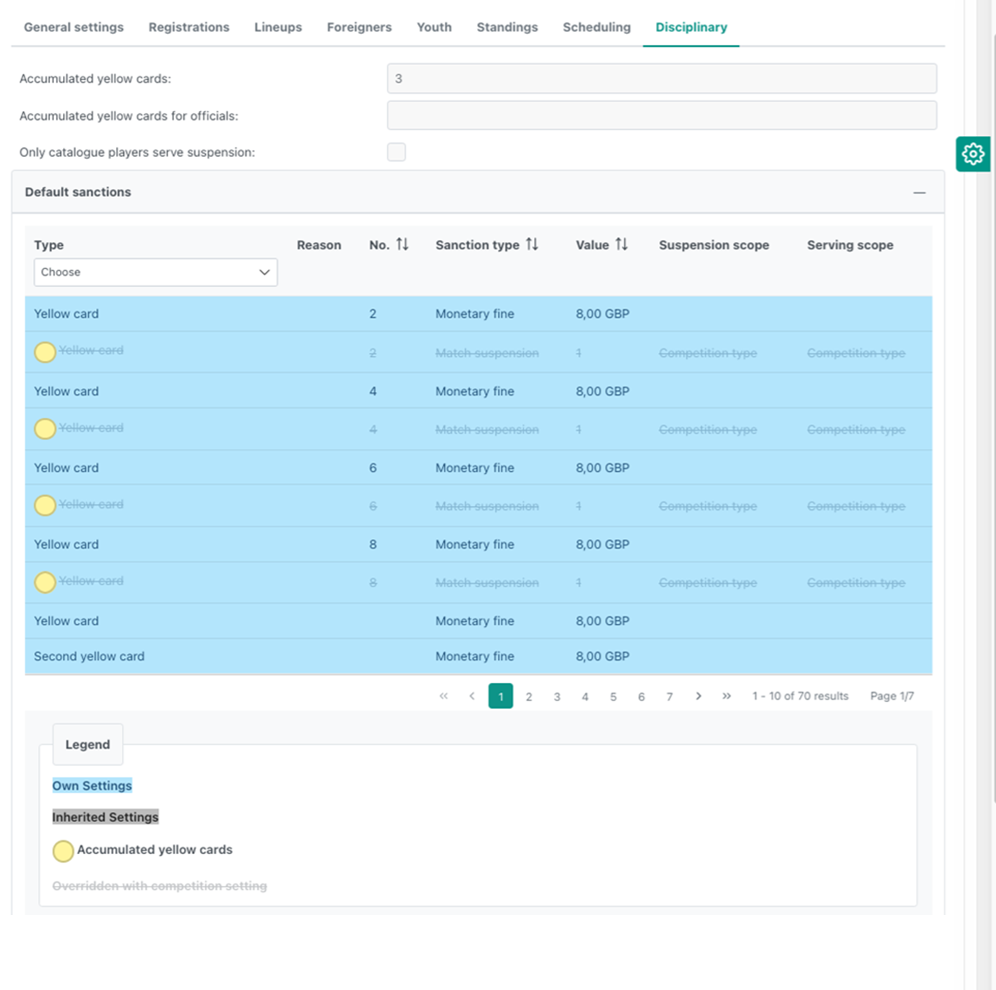Sort table by Sanction type arrows
Viewport: 996px width, 990px height.
click(x=532, y=245)
